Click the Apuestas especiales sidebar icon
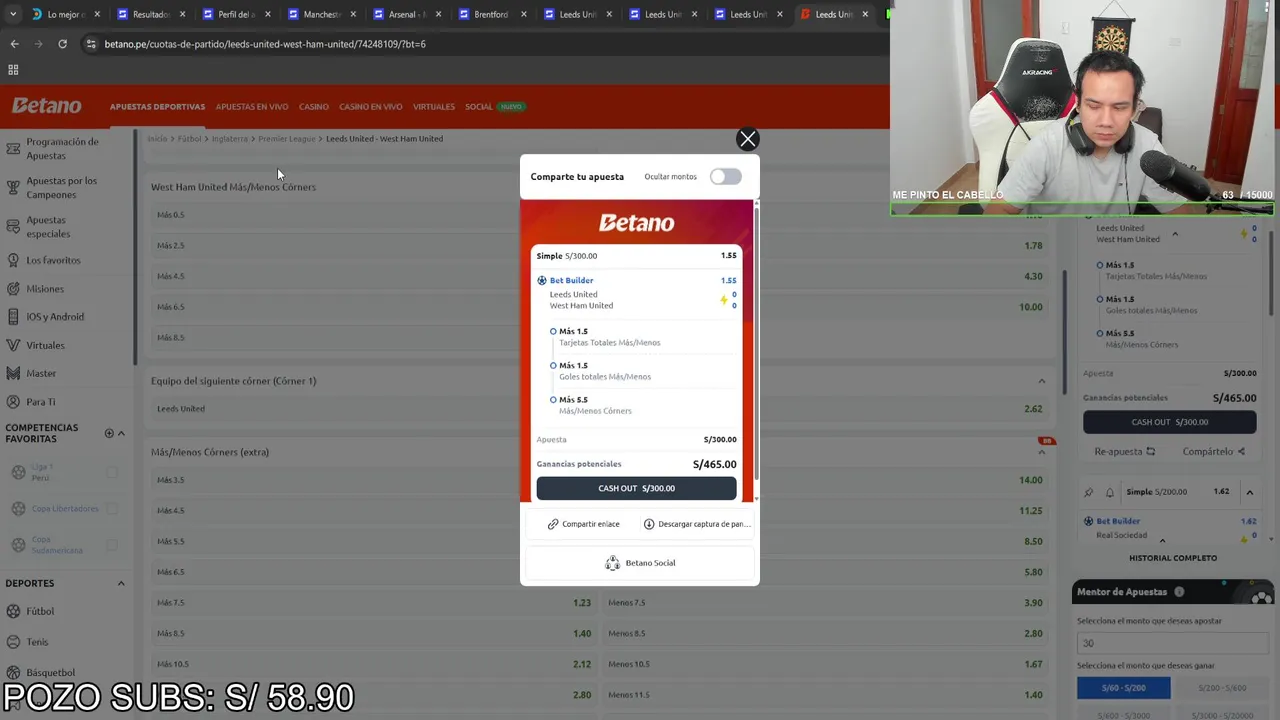Image resolution: width=1280 pixels, height=720 pixels. point(13,227)
